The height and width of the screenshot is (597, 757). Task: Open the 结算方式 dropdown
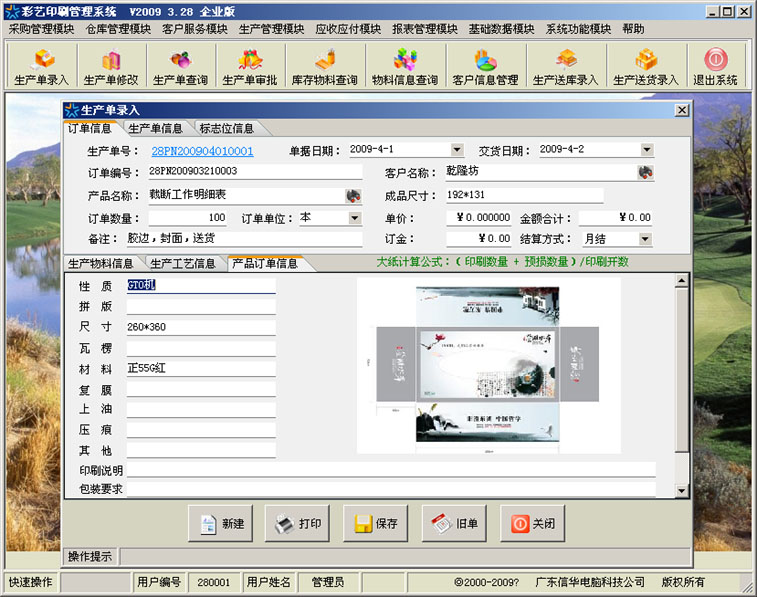(x=645, y=239)
